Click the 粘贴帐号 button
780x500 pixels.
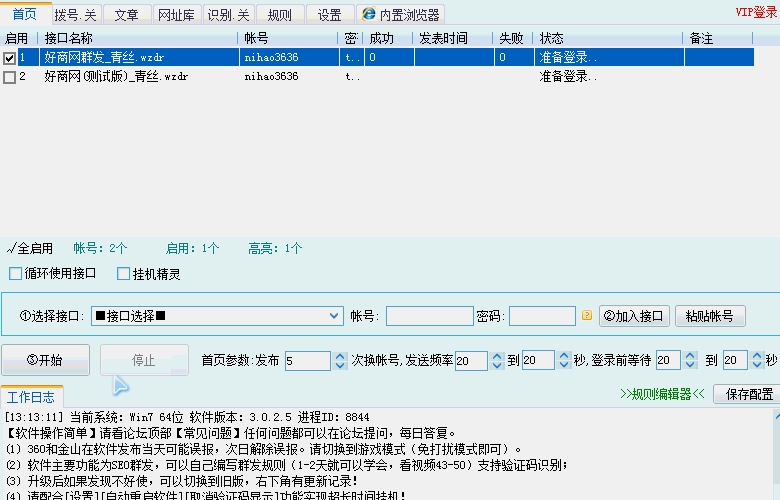click(710, 316)
